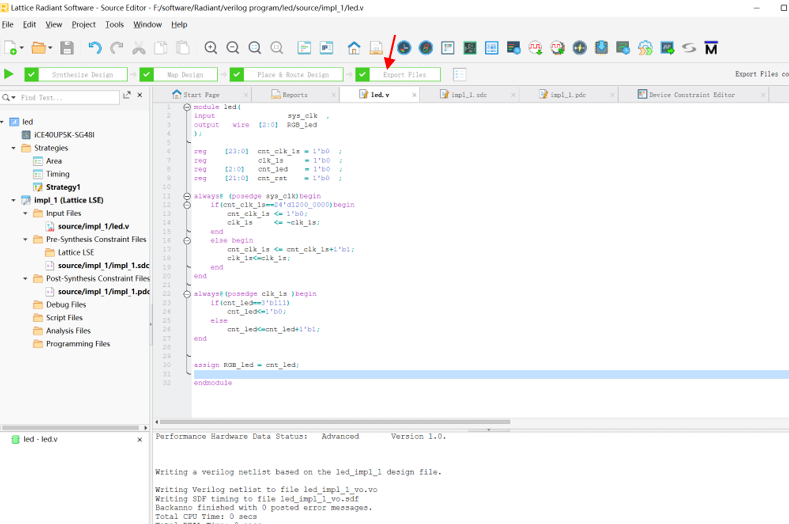The image size is (789, 524).
Task: Click the Copy icon
Action: [x=161, y=48]
